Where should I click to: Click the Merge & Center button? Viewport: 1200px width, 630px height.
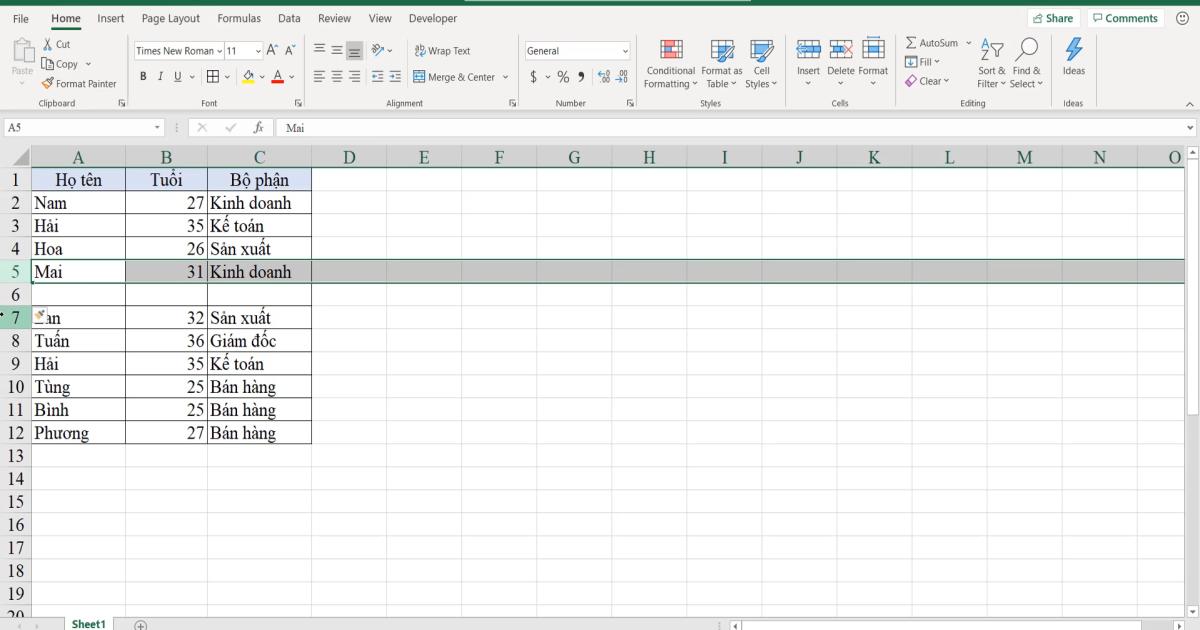click(455, 75)
